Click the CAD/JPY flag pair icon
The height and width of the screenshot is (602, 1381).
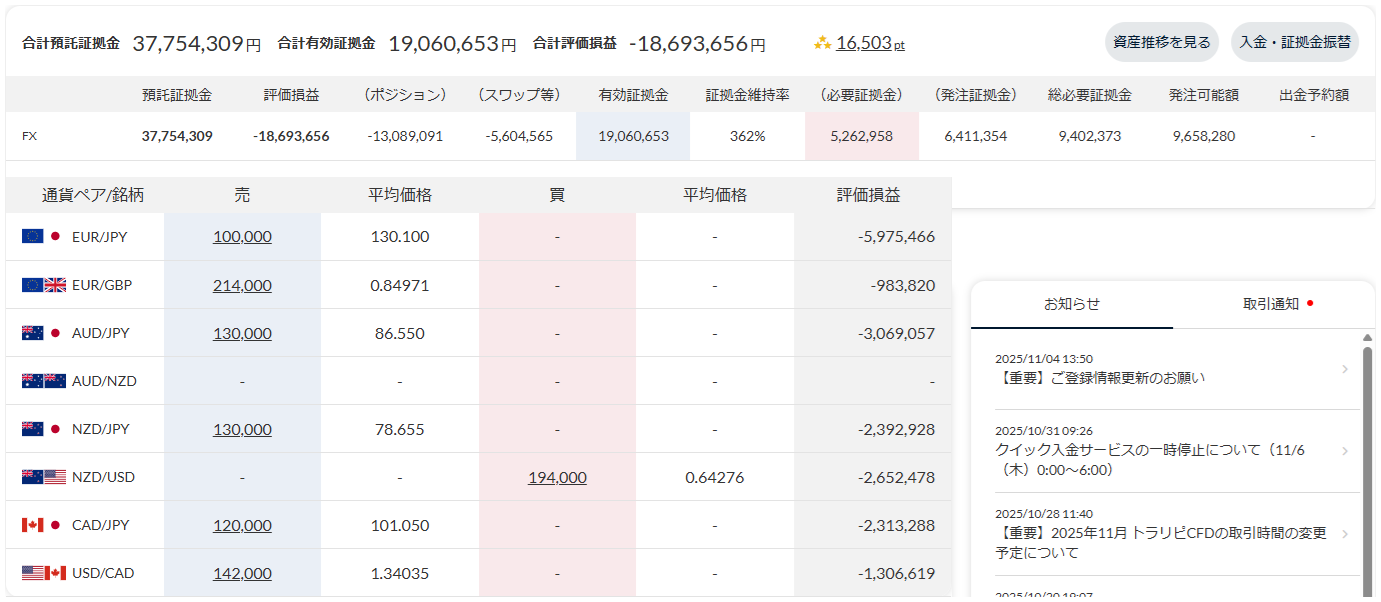(x=42, y=525)
